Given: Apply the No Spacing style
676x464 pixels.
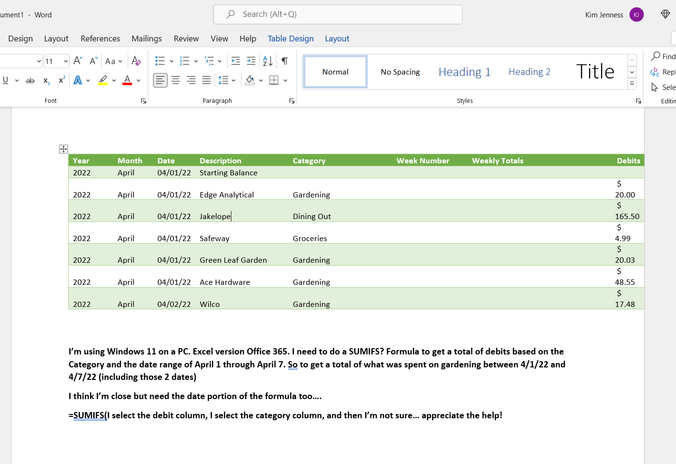Looking at the screenshot, I should click(x=400, y=72).
